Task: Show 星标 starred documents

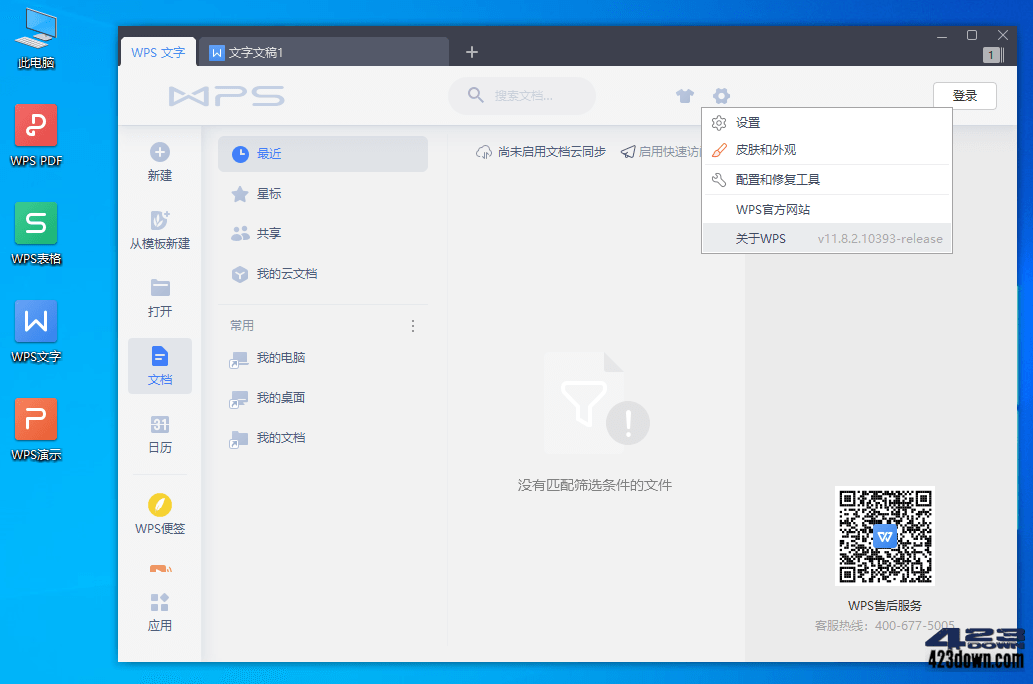Action: tap(323, 194)
